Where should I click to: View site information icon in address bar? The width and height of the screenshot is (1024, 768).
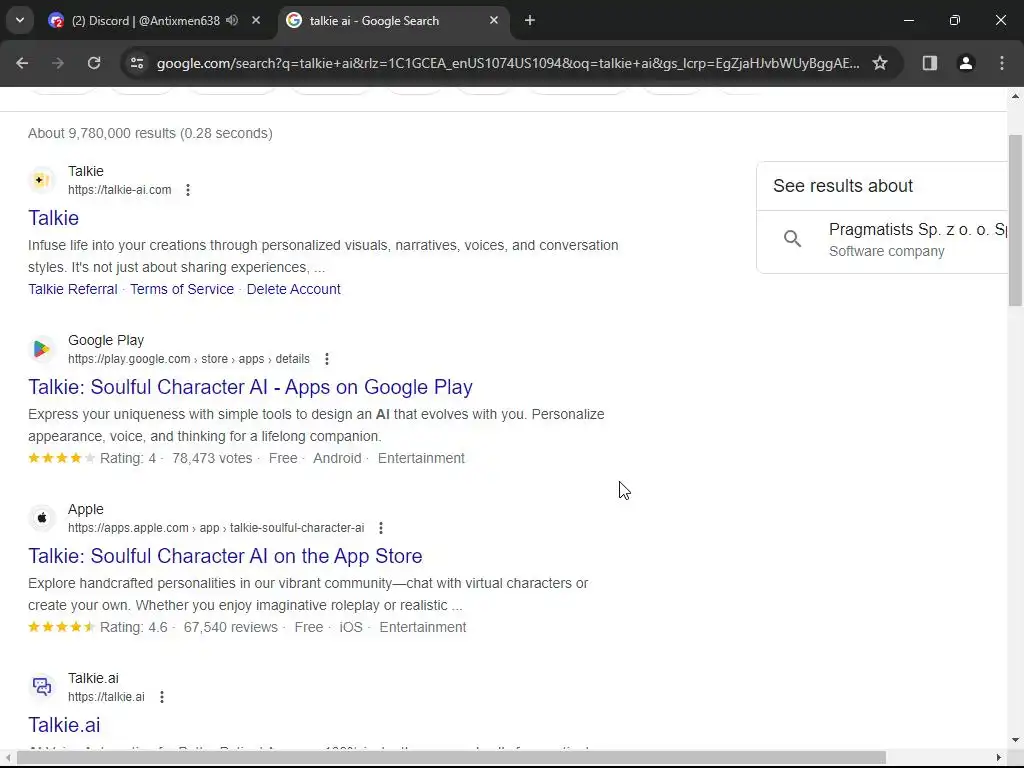pos(137,63)
